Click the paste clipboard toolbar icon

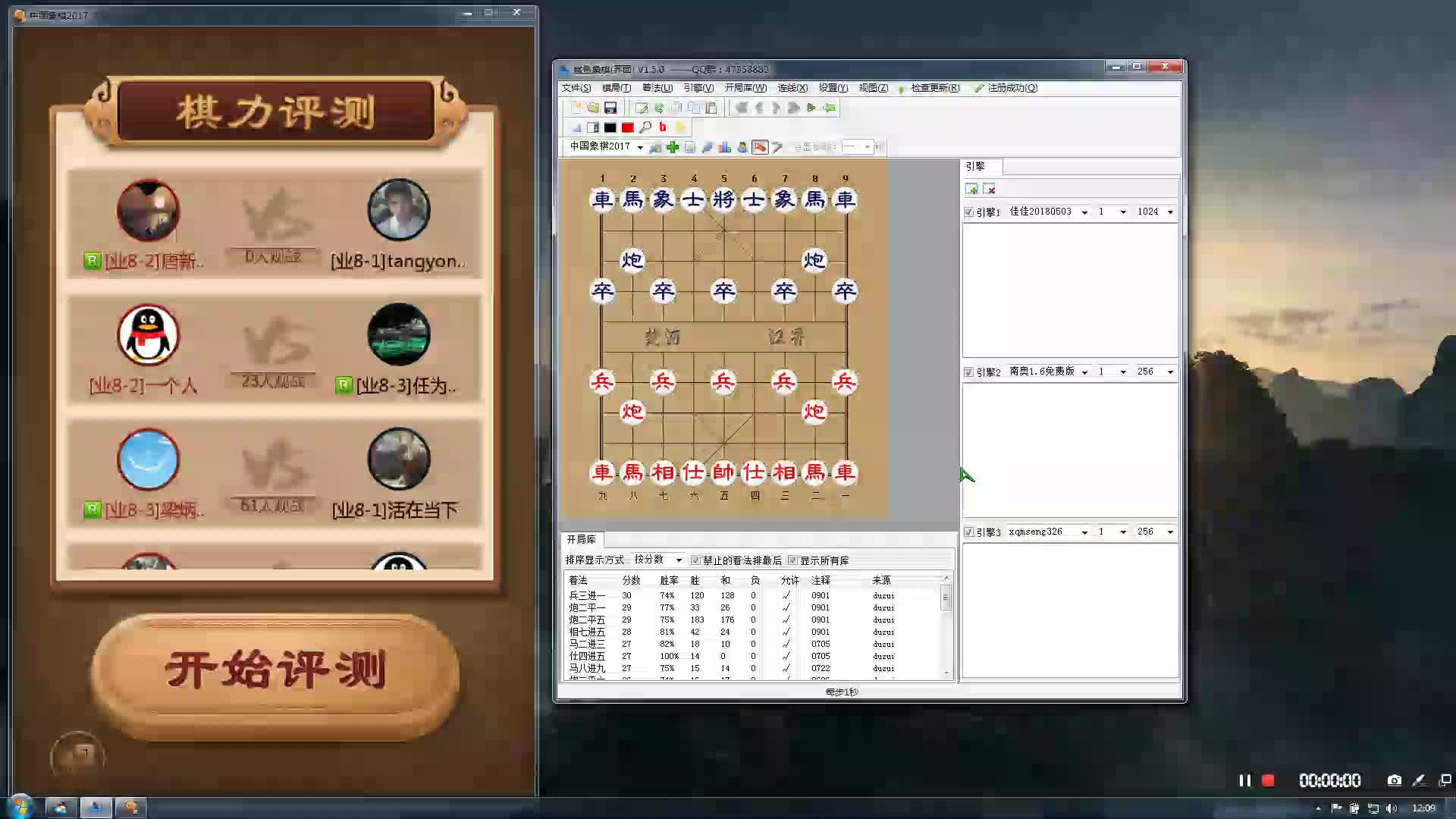pyautogui.click(x=711, y=108)
